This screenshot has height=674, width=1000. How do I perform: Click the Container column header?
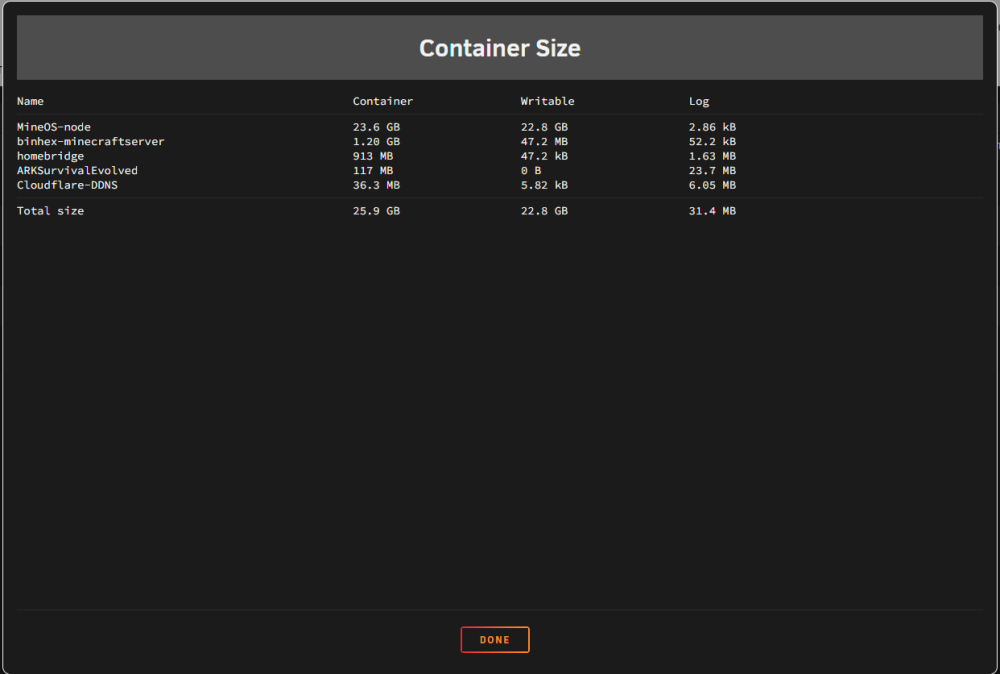383,101
